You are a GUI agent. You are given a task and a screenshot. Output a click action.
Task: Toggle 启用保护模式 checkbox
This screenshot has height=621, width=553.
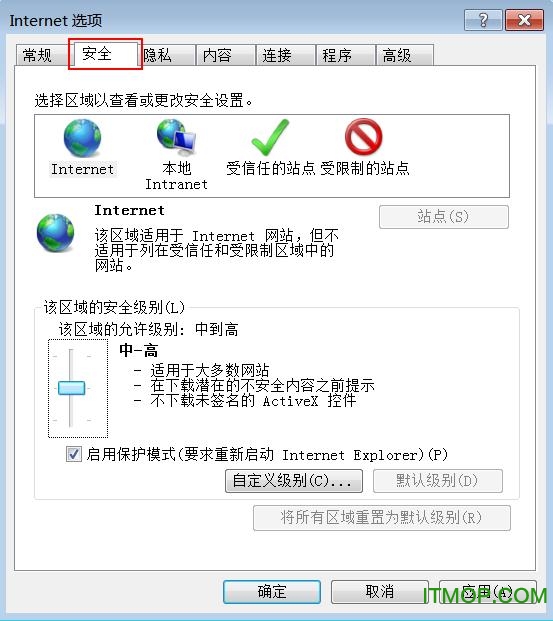point(74,454)
